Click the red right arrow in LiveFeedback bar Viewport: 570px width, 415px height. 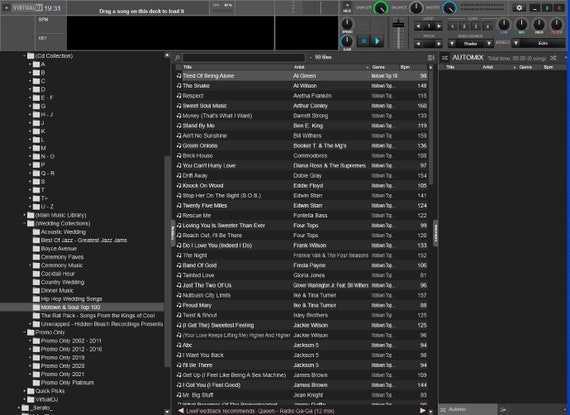pos(422,411)
